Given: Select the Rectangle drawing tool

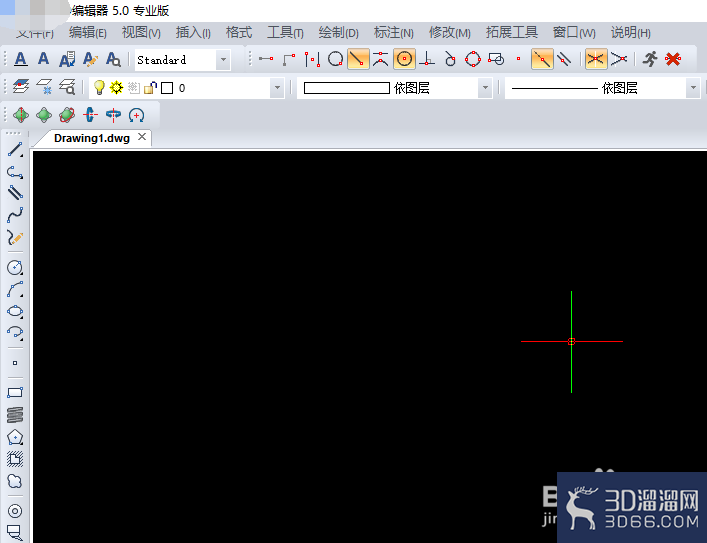Looking at the screenshot, I should 15,393.
